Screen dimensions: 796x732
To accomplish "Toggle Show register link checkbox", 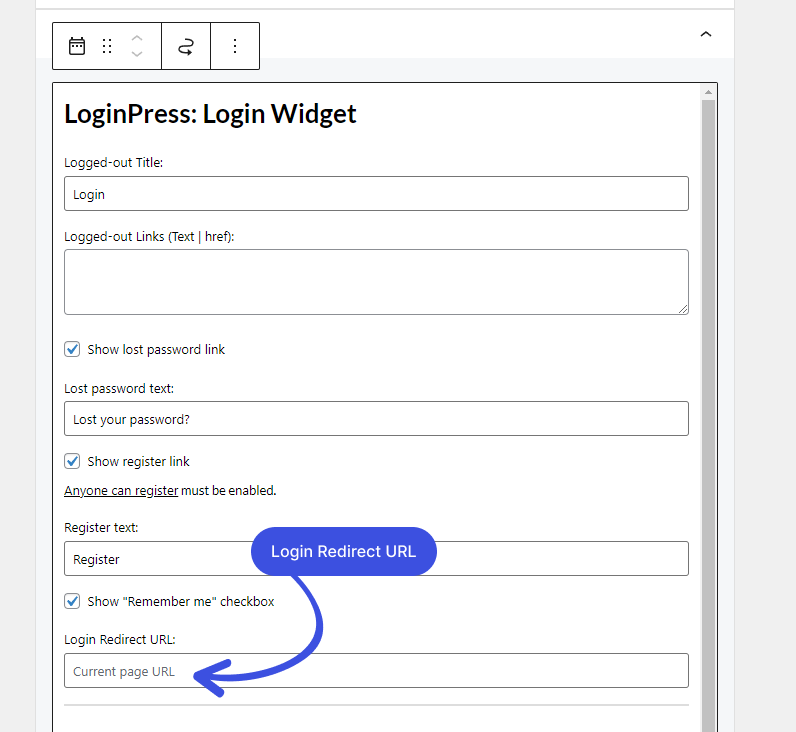I will pyautogui.click(x=72, y=461).
